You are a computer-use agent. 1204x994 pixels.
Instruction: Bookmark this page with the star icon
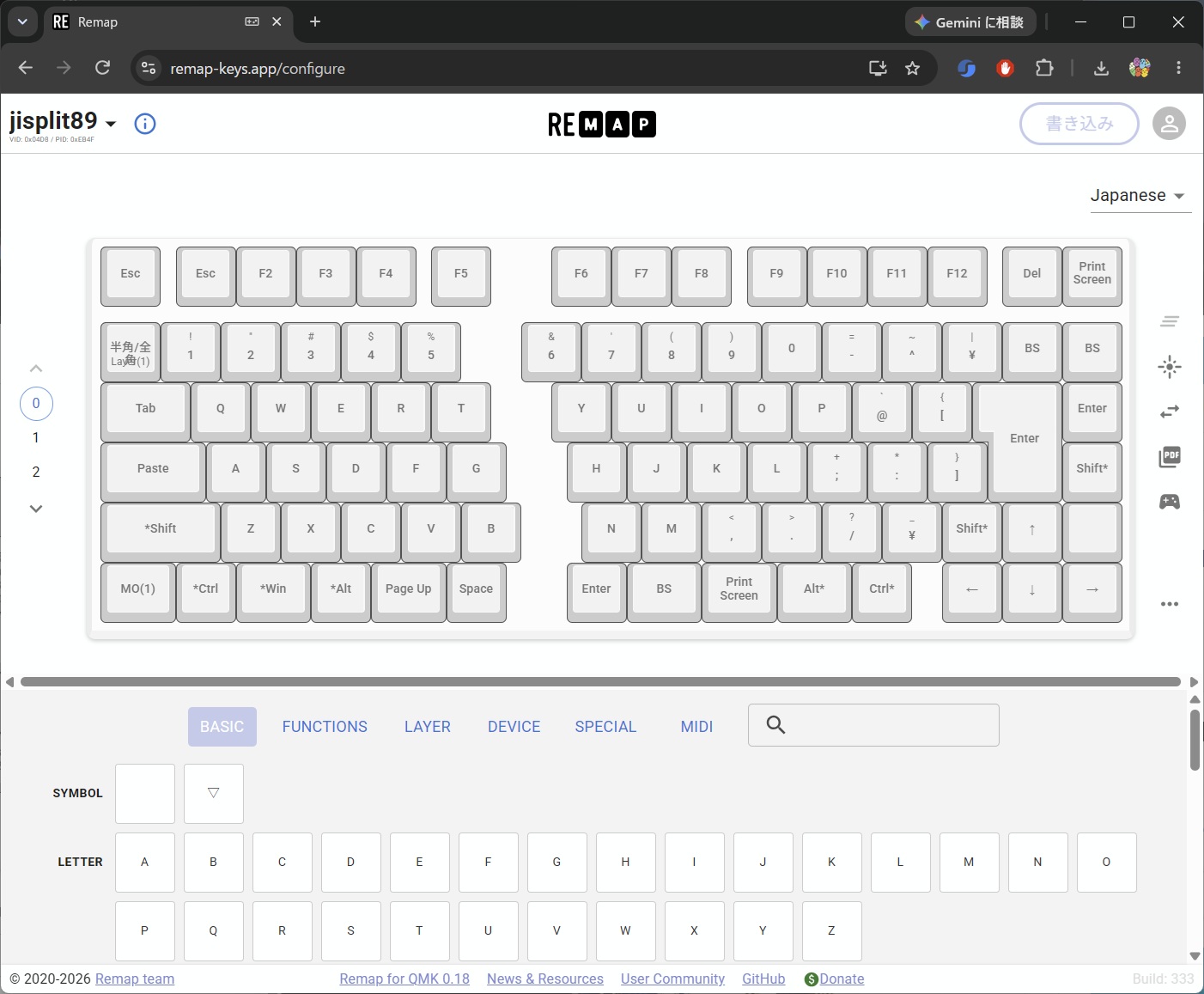(912, 68)
